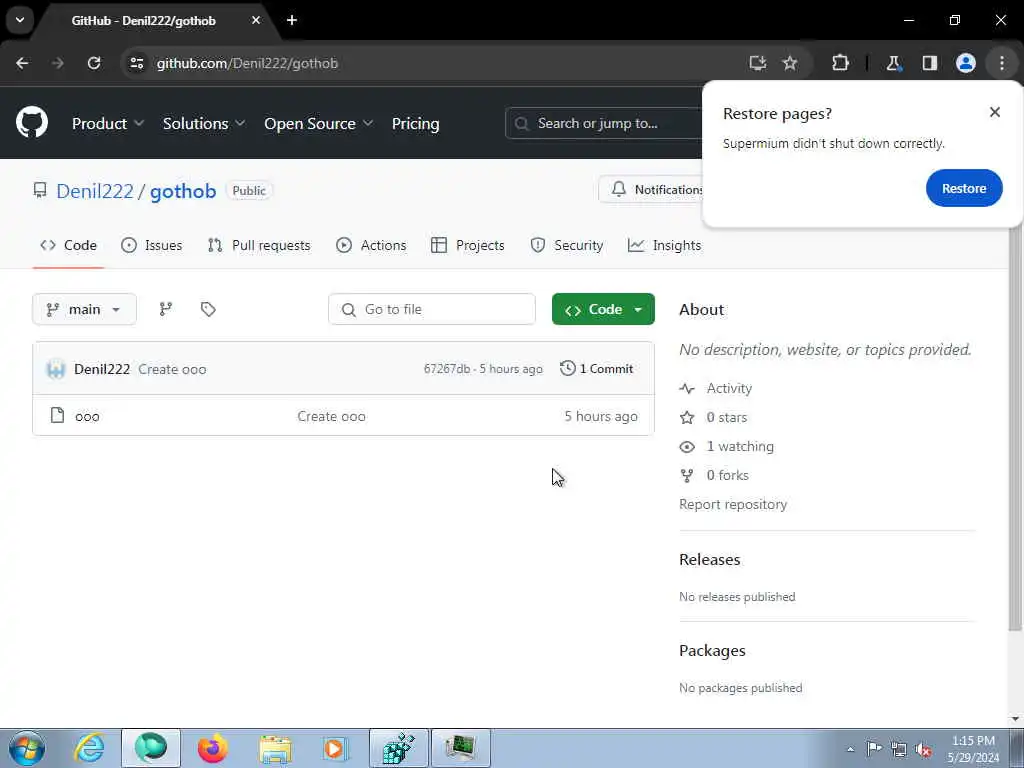Switch to the Actions tab
This screenshot has width=1024, height=768.
371,246
